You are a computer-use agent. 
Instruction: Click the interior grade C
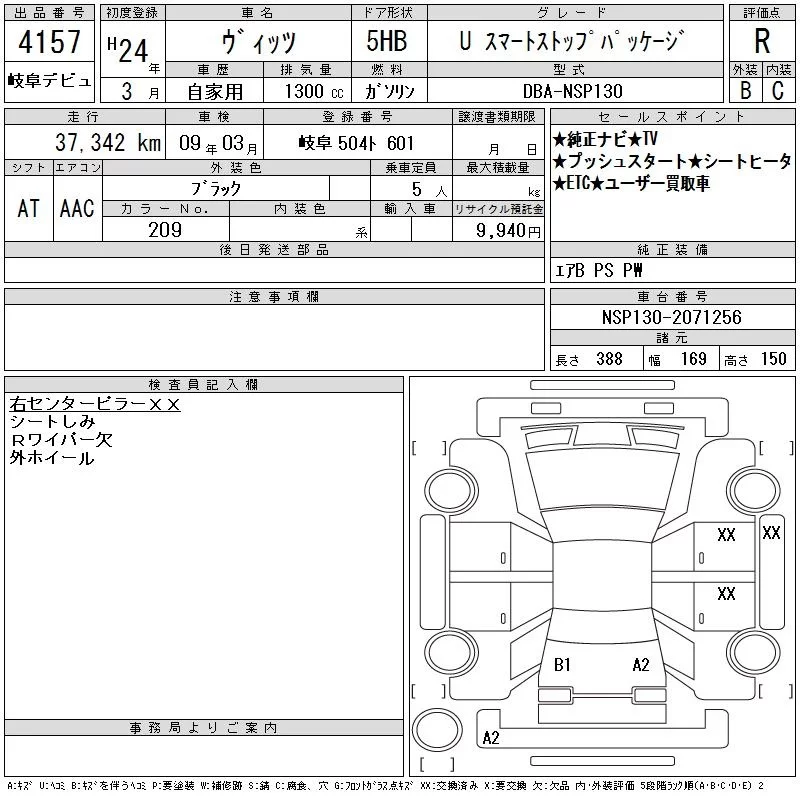point(778,90)
